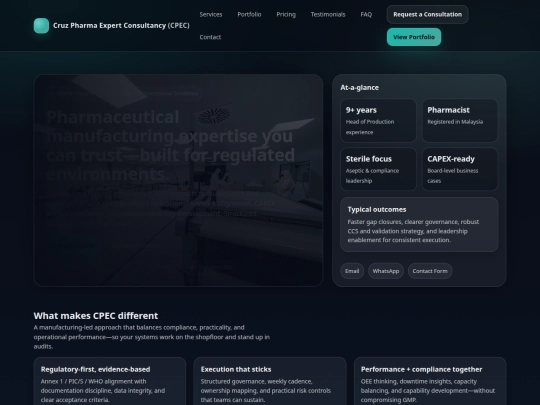Click the teal View Portfolio button
This screenshot has width=540, height=405.
coord(414,37)
